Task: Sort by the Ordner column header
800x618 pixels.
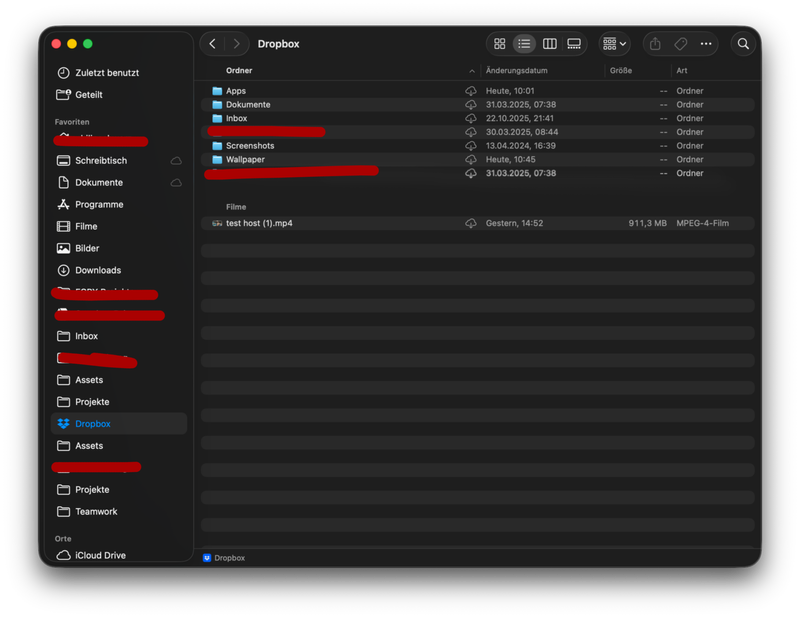Action: (239, 70)
